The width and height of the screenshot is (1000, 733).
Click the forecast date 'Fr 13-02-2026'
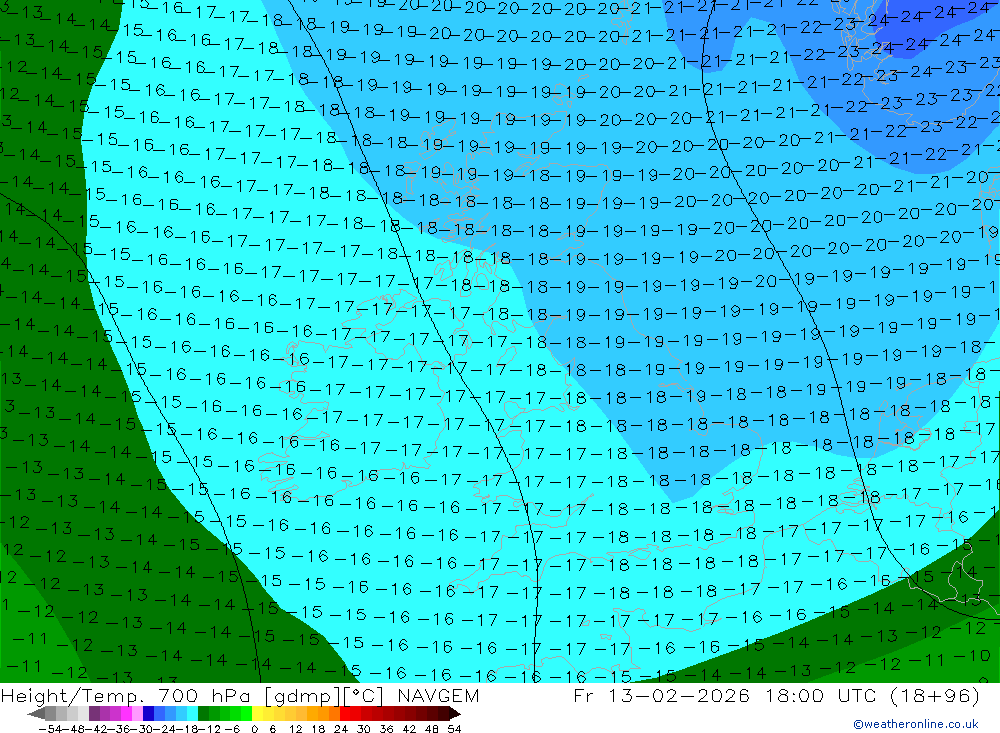click(x=662, y=695)
